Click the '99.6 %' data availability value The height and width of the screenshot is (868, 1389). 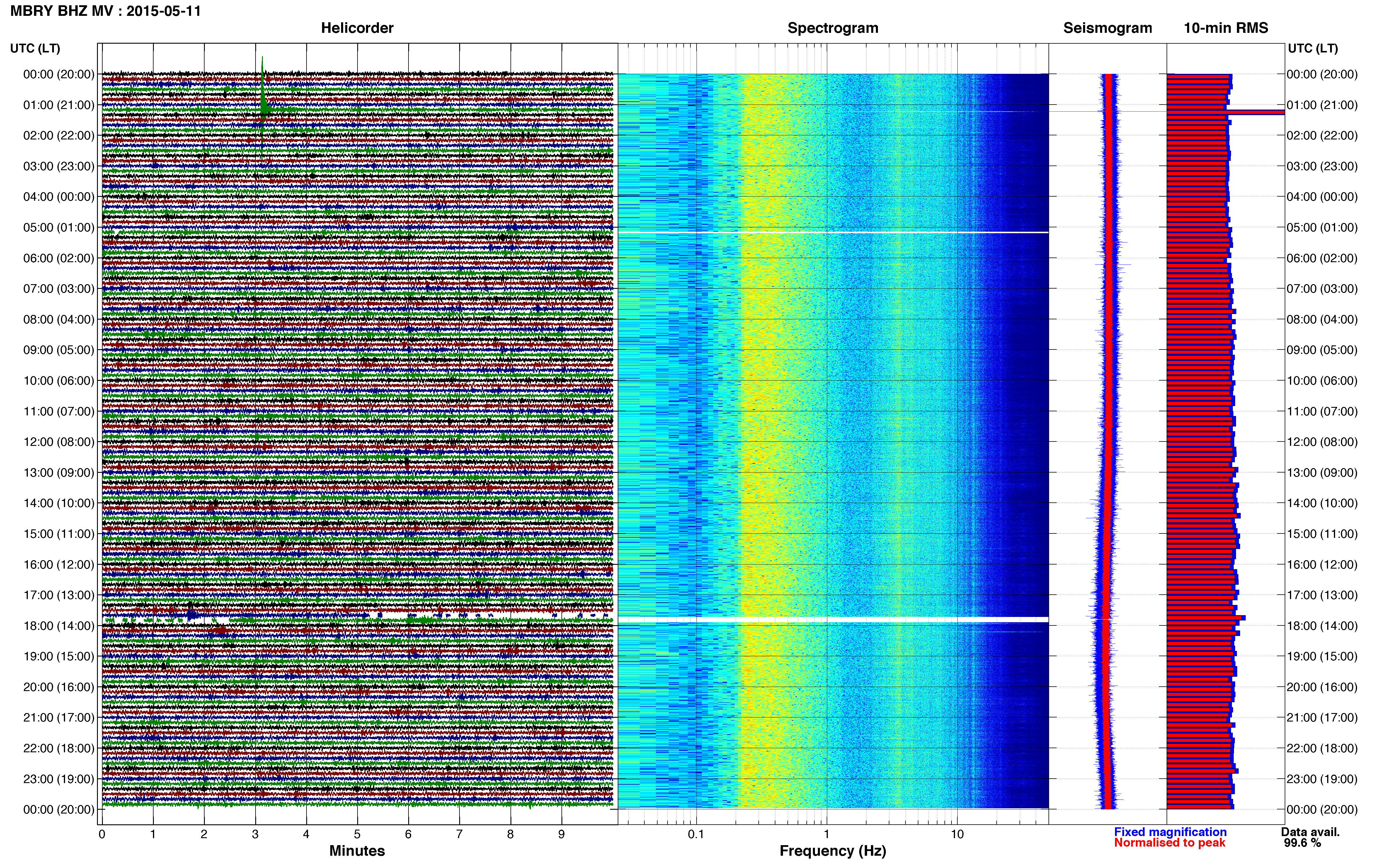[1302, 843]
